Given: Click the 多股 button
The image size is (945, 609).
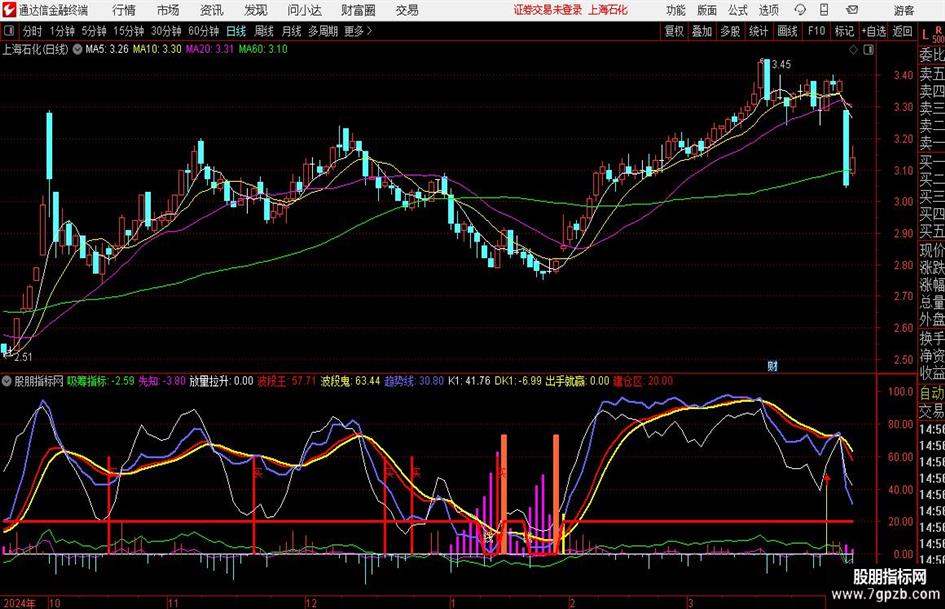Looking at the screenshot, I should 730,31.
